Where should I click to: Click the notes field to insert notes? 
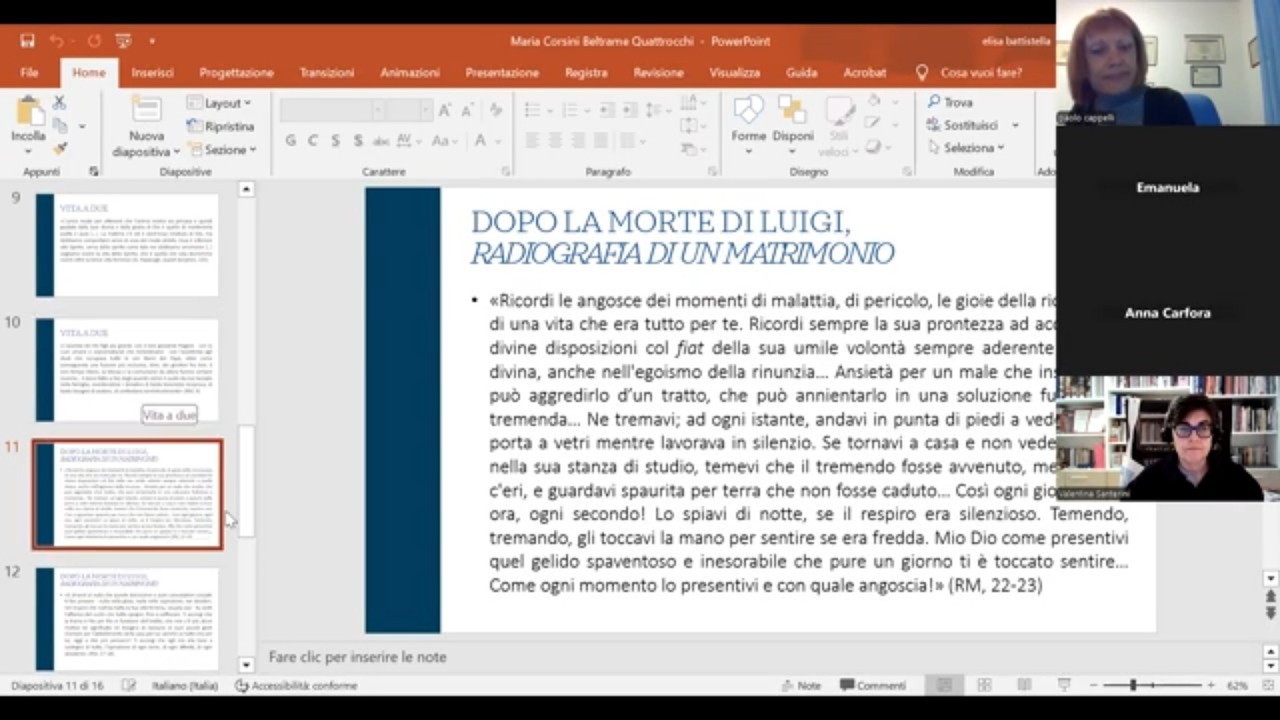(x=357, y=657)
